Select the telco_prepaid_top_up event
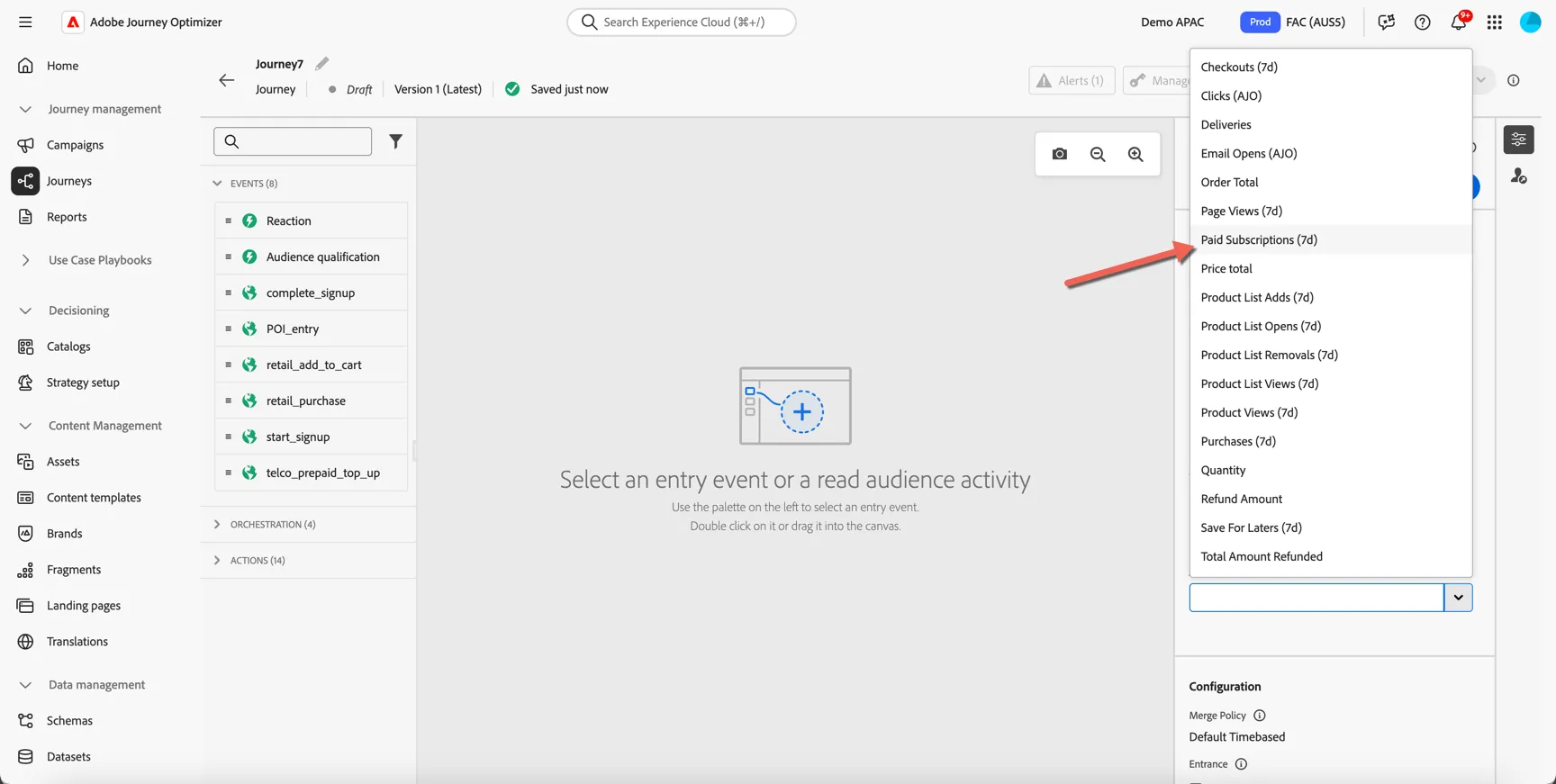The width and height of the screenshot is (1556, 784). [x=312, y=473]
